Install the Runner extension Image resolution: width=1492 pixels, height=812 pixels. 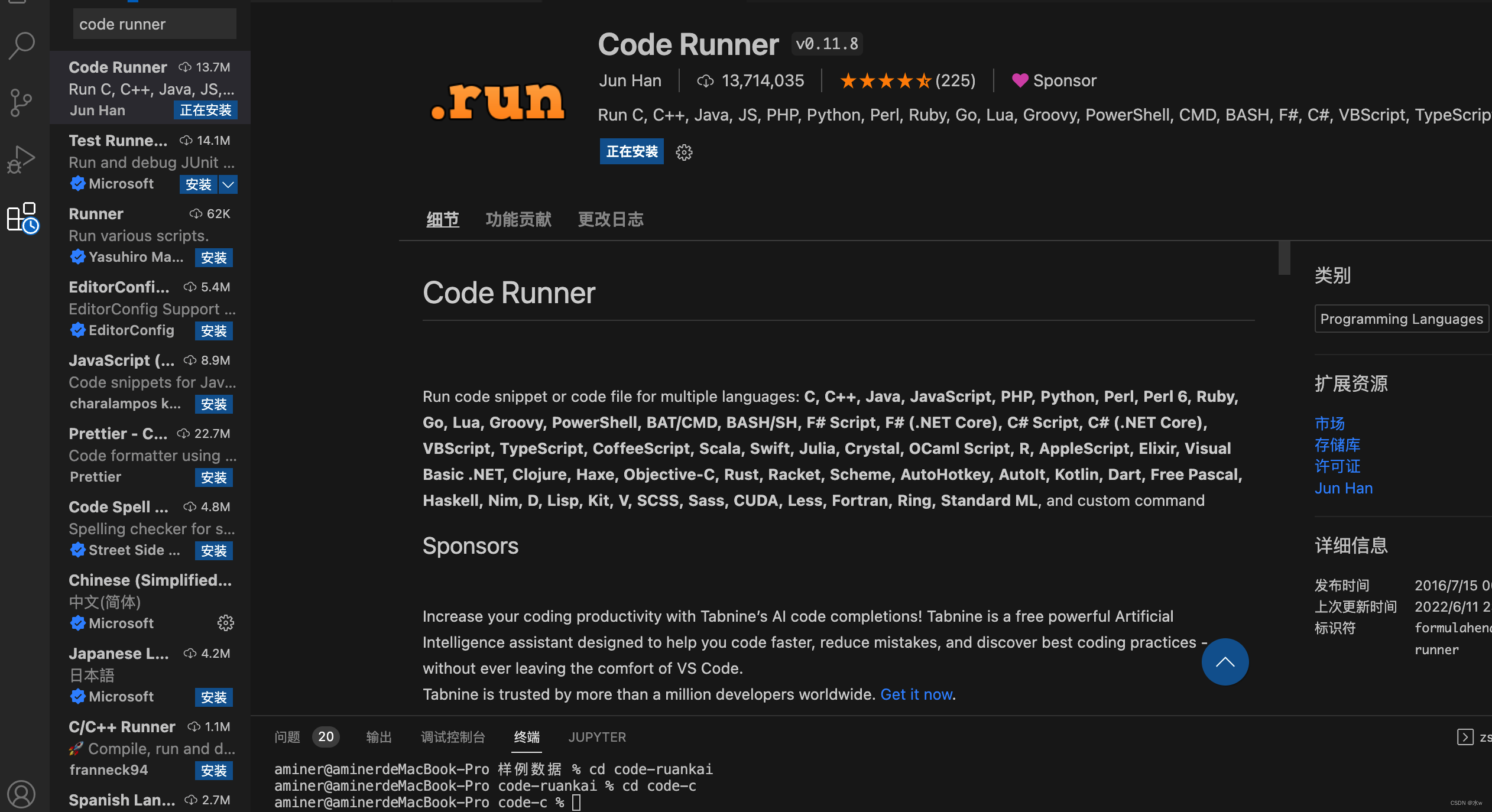[213, 257]
